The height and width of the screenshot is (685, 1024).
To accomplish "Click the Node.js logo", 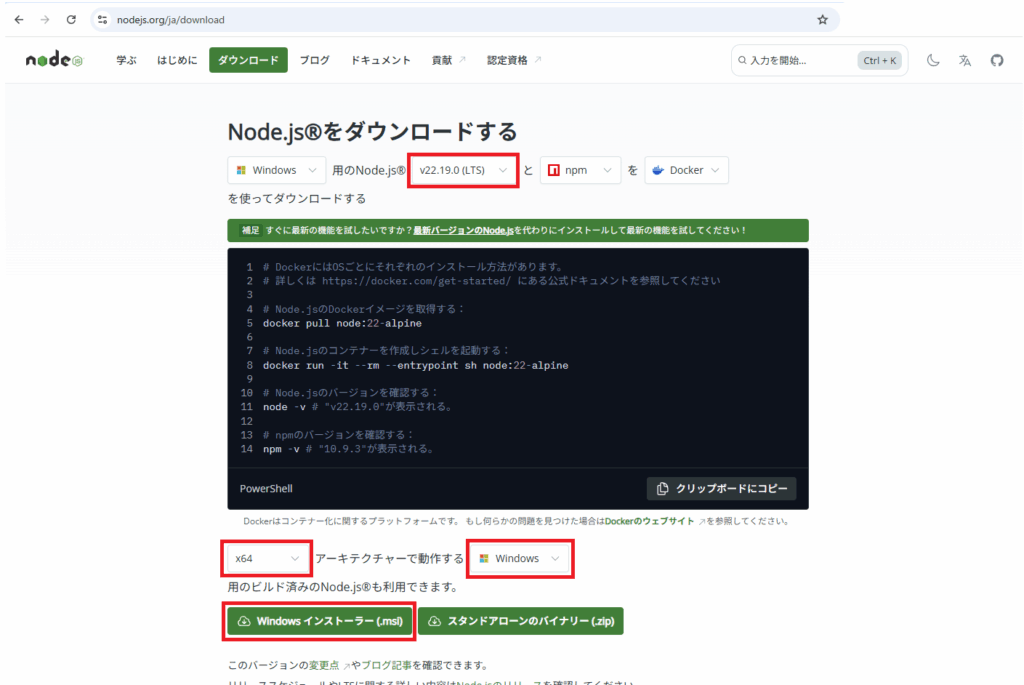I will coord(54,59).
